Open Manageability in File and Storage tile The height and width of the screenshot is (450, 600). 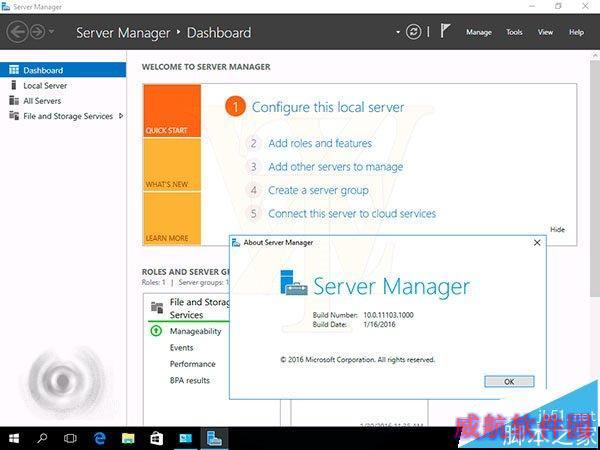(195, 331)
